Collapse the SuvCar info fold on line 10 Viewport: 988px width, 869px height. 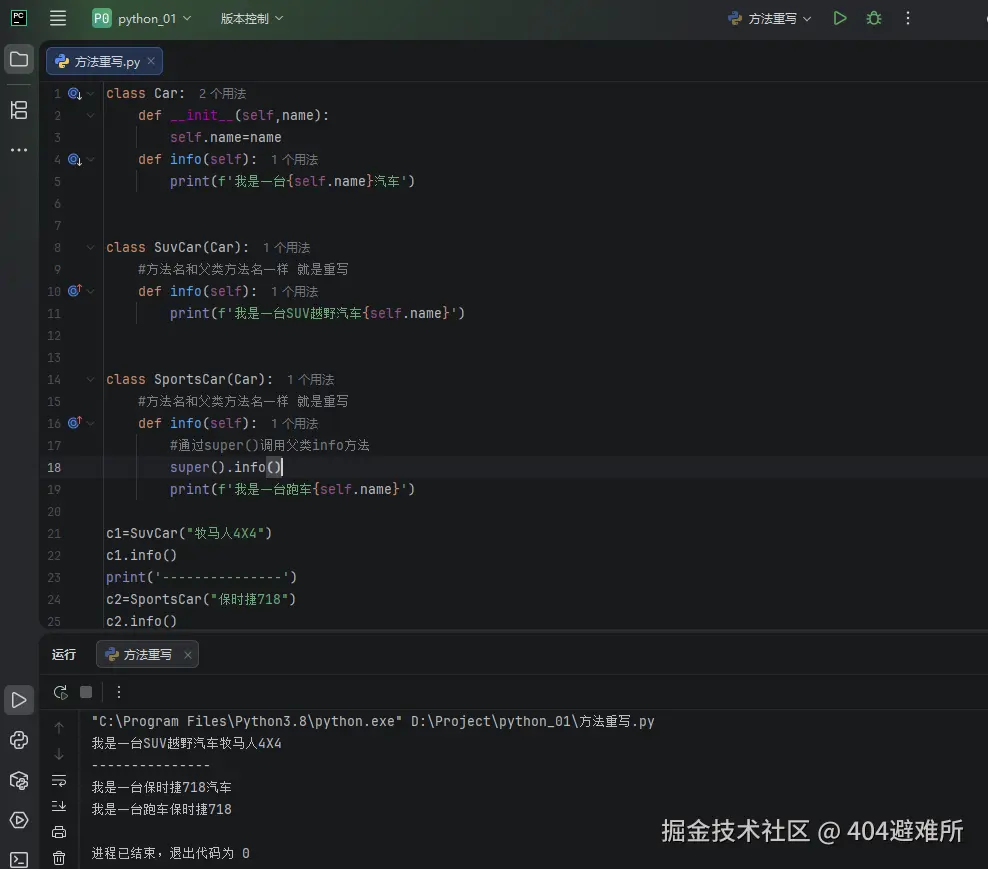(x=91, y=291)
